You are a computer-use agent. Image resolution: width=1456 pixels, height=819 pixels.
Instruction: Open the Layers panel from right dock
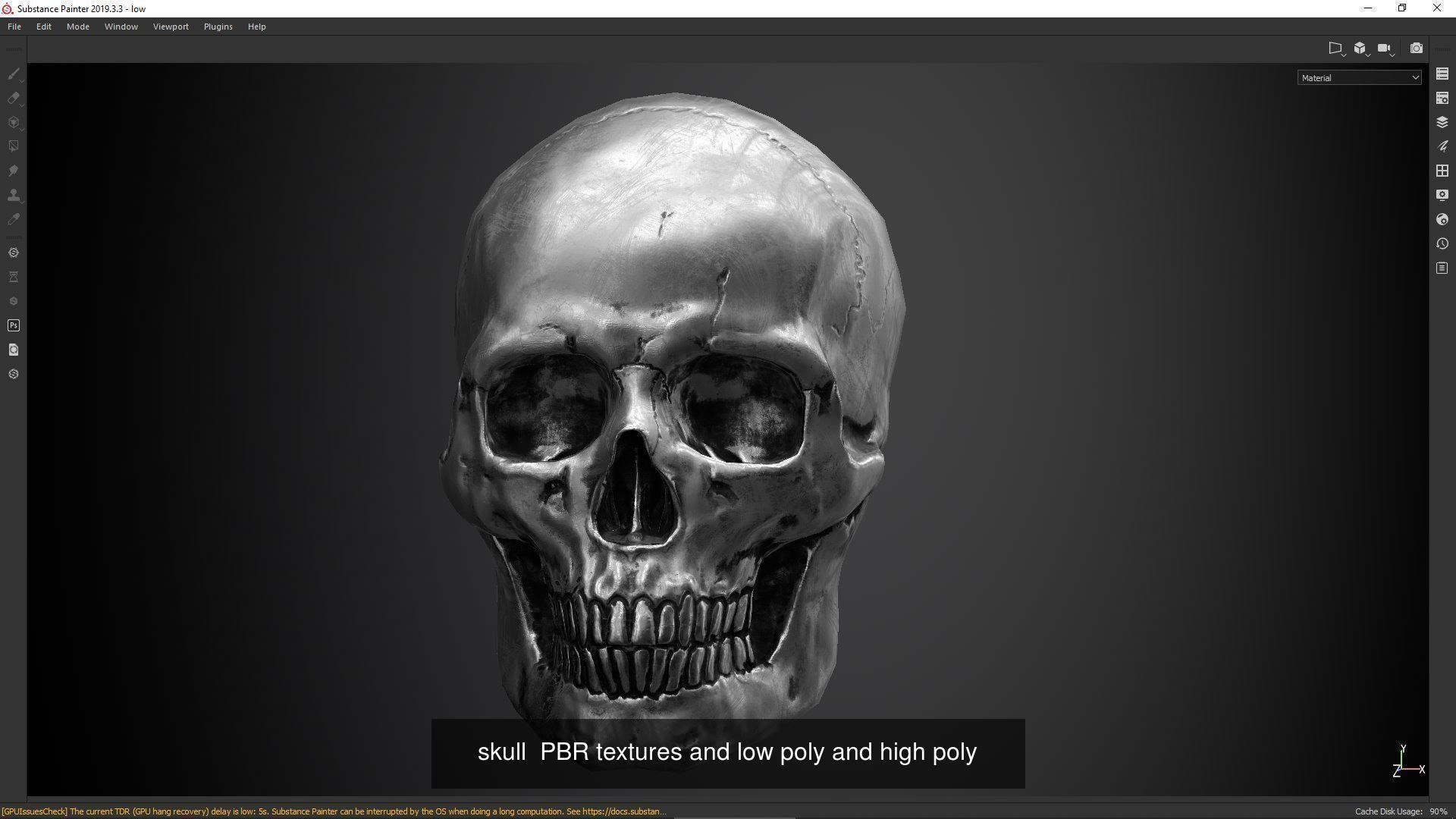(x=1442, y=122)
